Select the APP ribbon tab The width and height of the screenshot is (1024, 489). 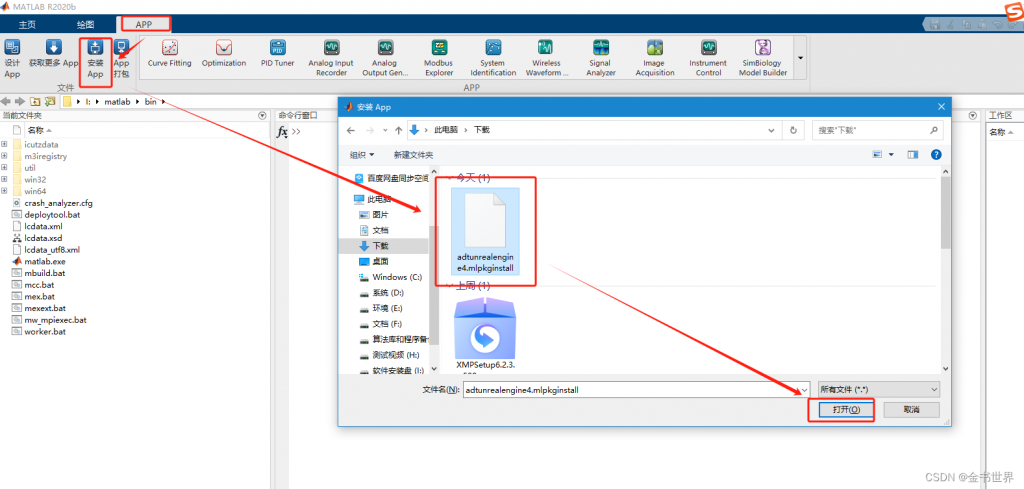click(144, 25)
